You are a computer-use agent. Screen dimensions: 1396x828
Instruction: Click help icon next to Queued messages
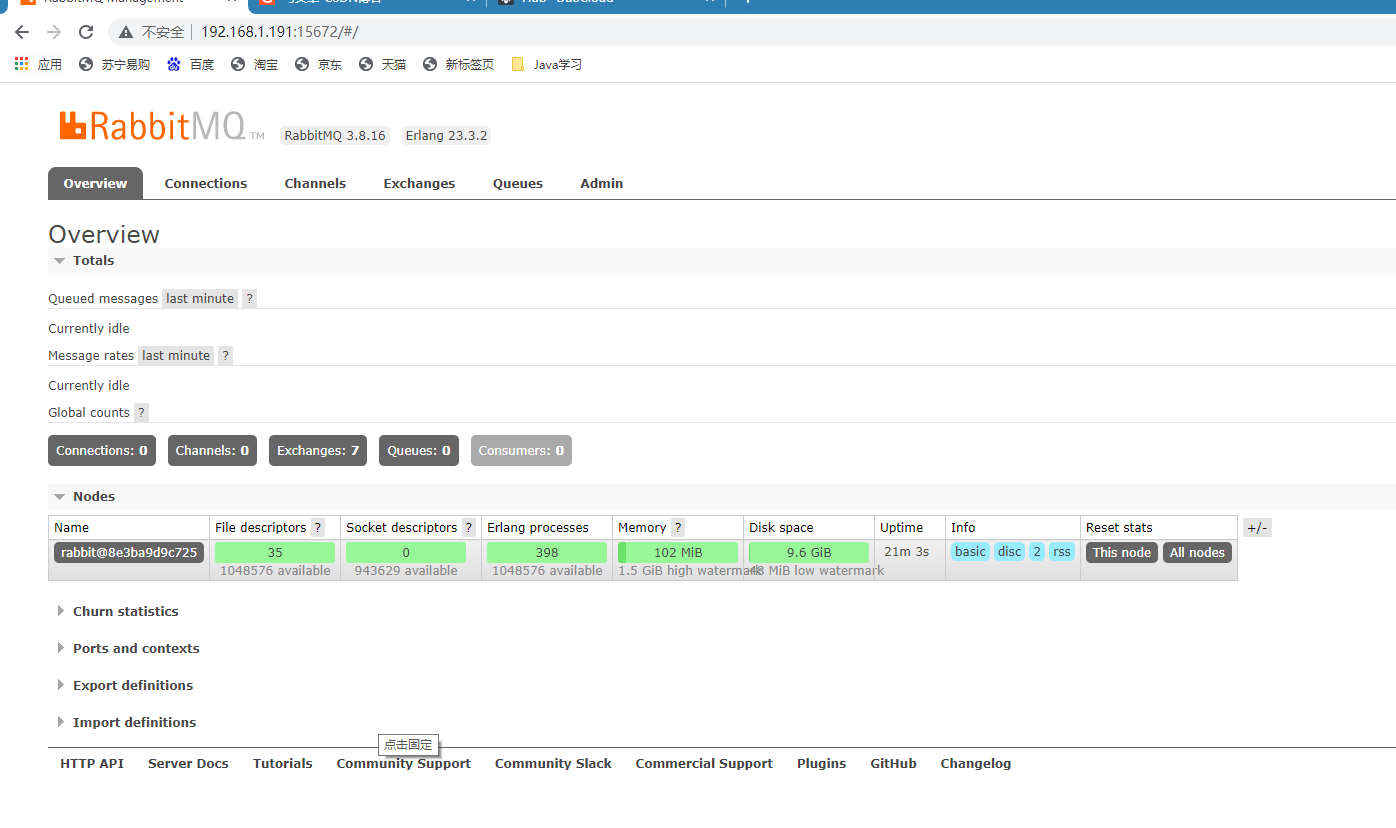tap(249, 298)
